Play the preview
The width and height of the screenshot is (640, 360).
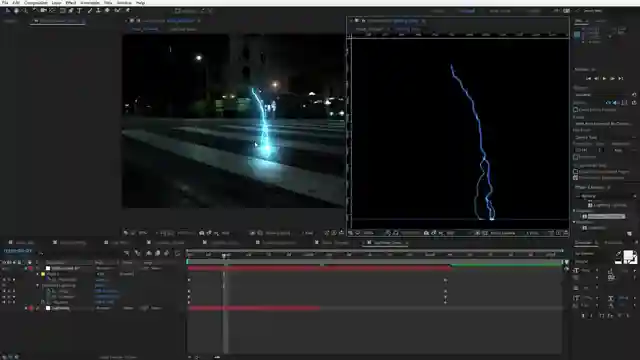[604, 78]
